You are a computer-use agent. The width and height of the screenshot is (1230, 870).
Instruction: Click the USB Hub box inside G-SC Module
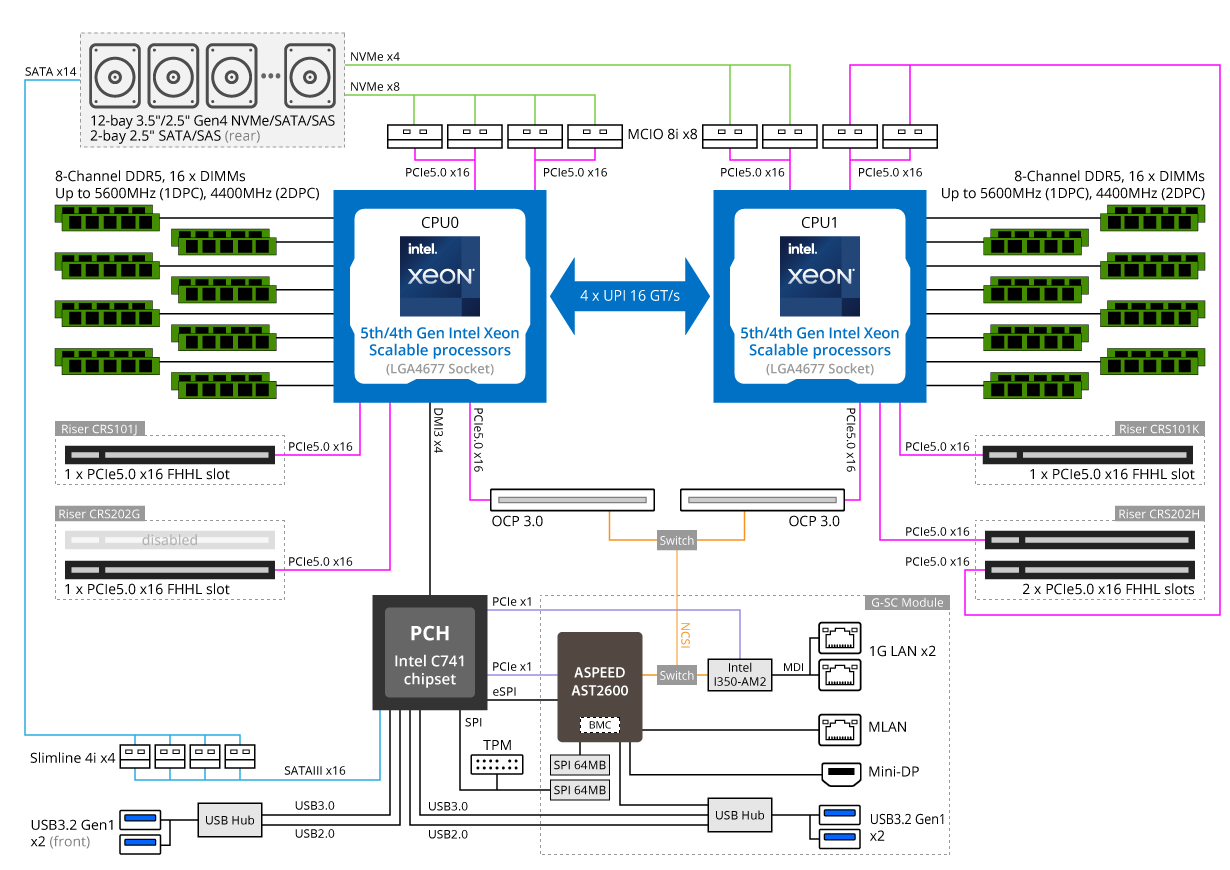[x=740, y=815]
